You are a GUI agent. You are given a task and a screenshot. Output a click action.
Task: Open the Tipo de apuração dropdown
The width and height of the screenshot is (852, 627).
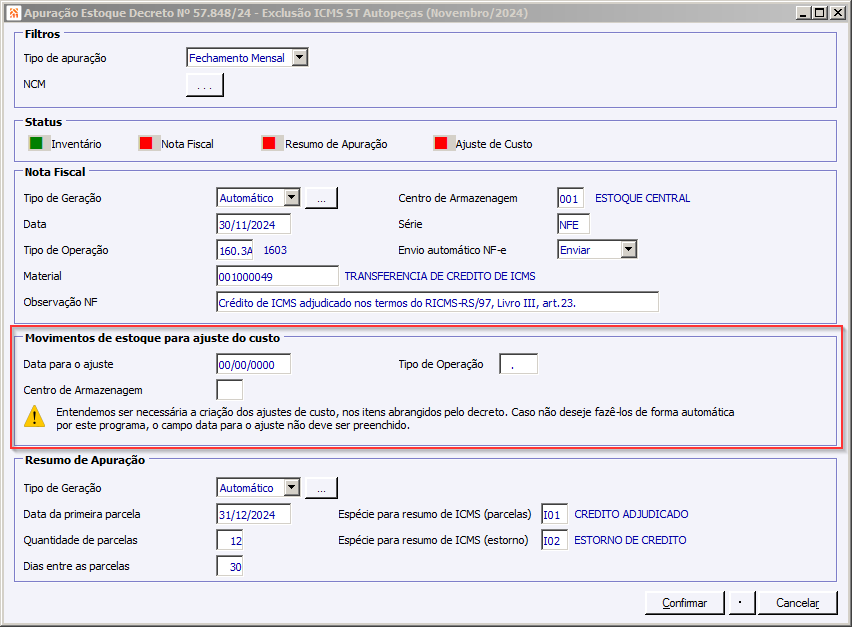click(x=300, y=58)
